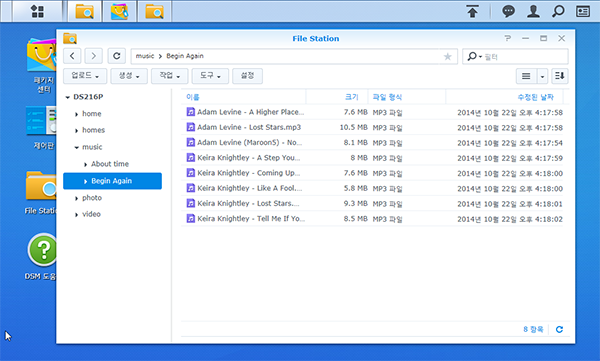Select Keira Knightley - Coming Up file
The image size is (600, 361).
tap(372, 173)
